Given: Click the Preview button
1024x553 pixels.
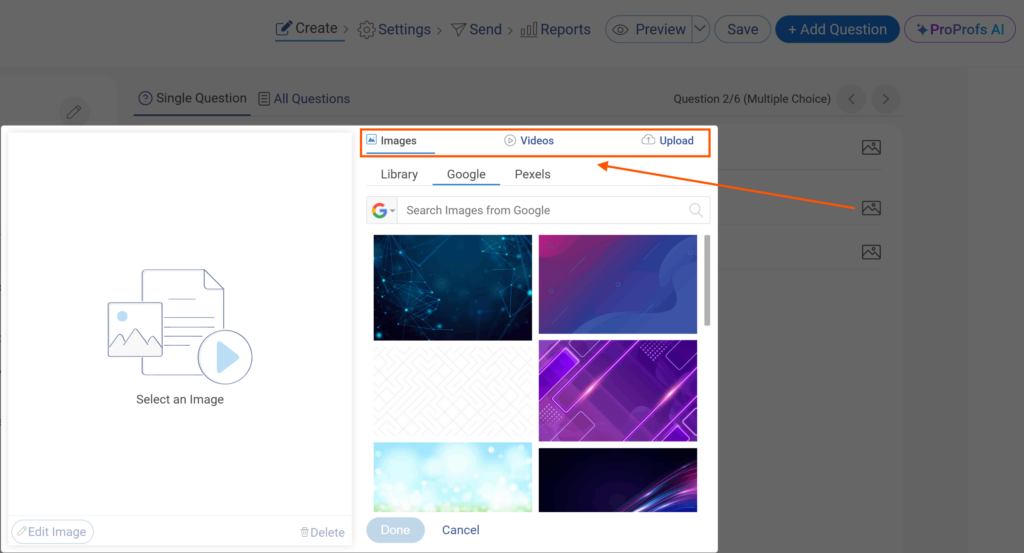Looking at the screenshot, I should pos(648,29).
